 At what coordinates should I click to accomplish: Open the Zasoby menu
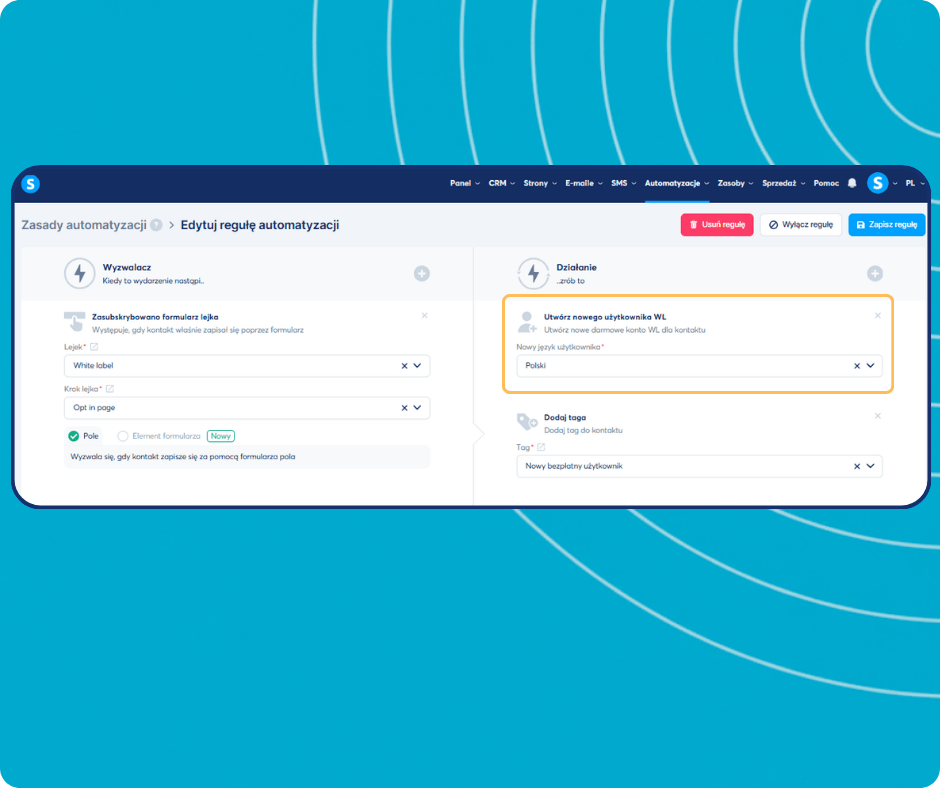pyautogui.click(x=736, y=184)
